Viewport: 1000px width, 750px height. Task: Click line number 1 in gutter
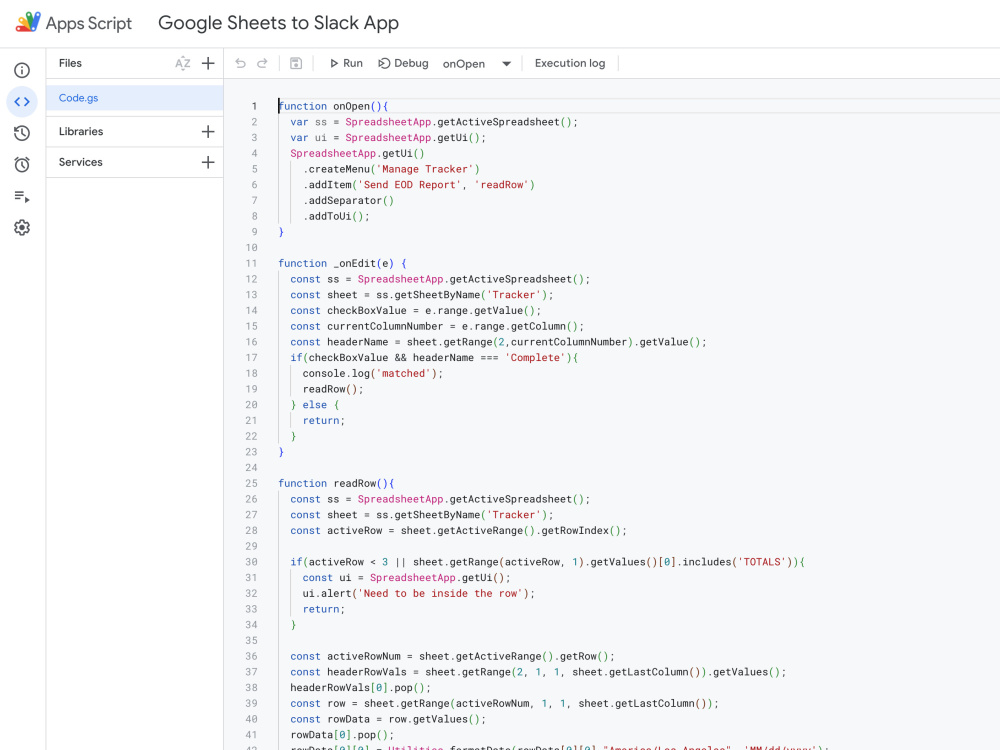tap(254, 107)
